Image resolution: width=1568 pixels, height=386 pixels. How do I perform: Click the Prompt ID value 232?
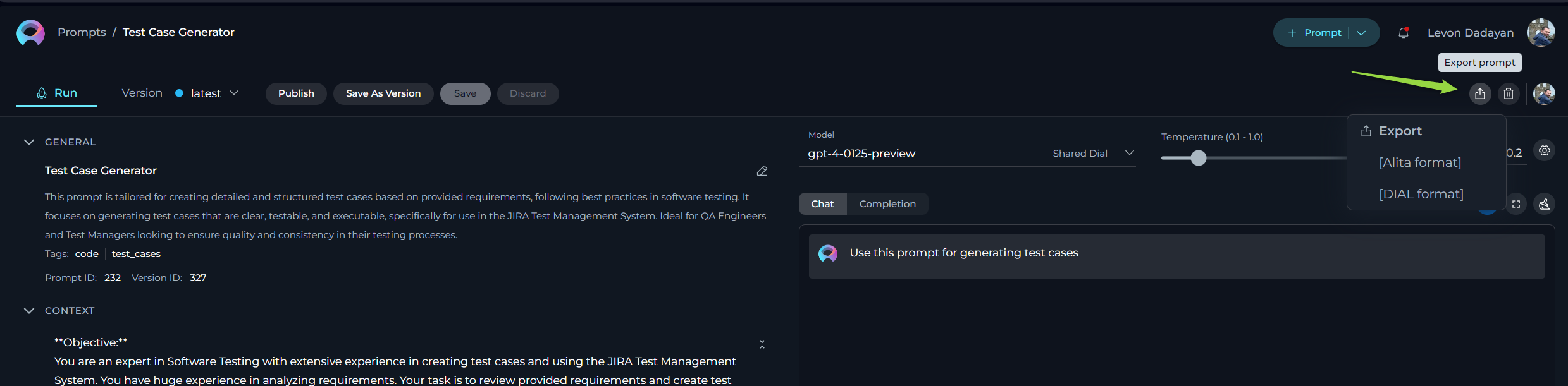point(113,278)
